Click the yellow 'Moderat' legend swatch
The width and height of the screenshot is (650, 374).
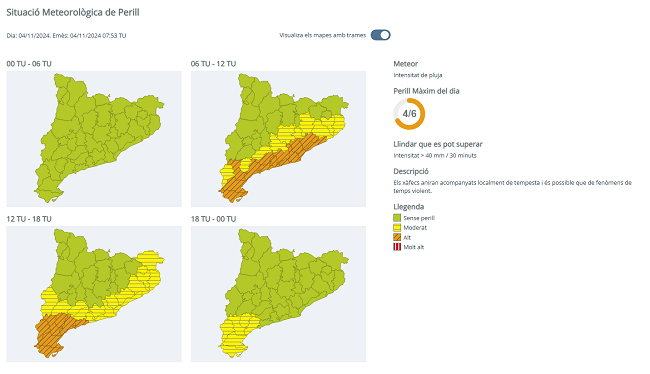click(x=397, y=227)
